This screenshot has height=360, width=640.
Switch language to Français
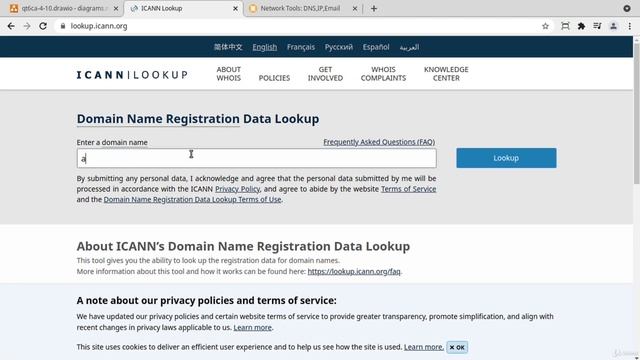coord(301,47)
